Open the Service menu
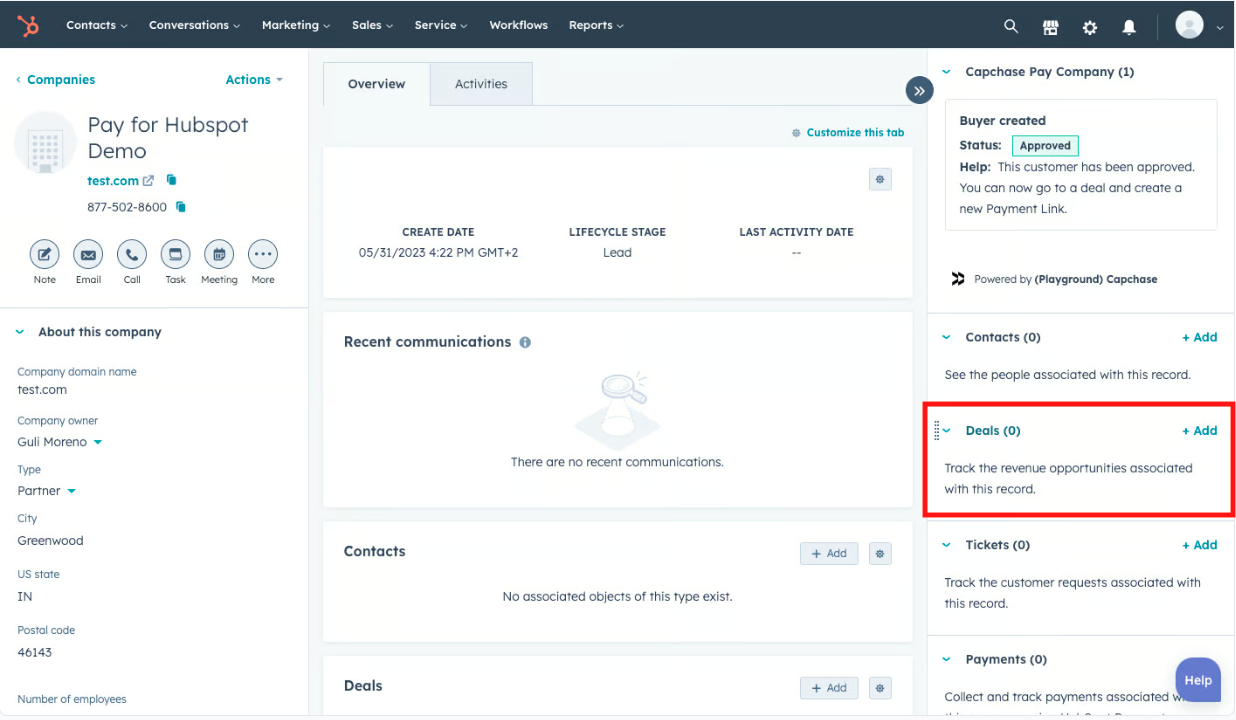 [x=441, y=25]
